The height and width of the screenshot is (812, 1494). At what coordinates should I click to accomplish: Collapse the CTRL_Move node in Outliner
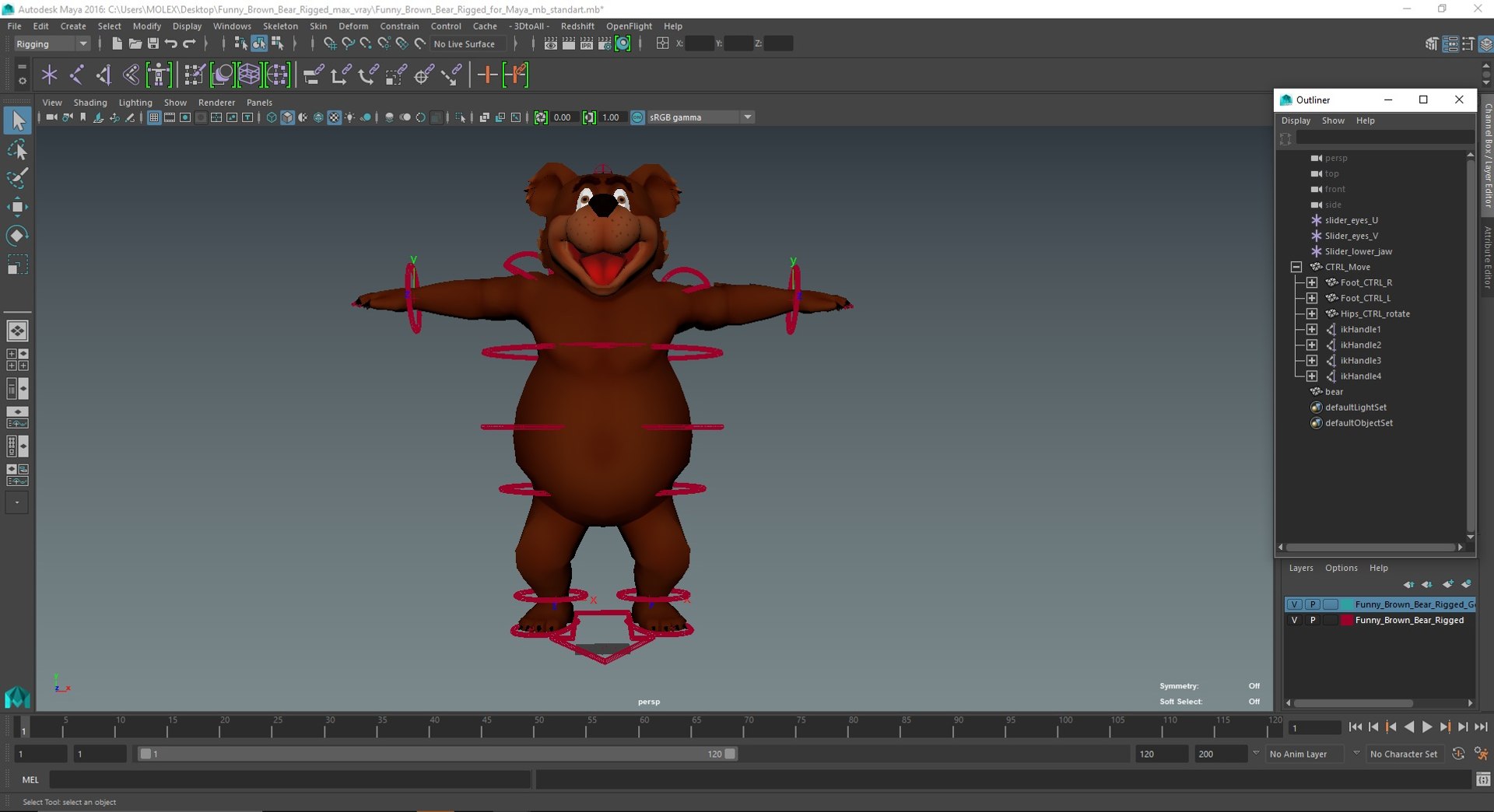1296,267
